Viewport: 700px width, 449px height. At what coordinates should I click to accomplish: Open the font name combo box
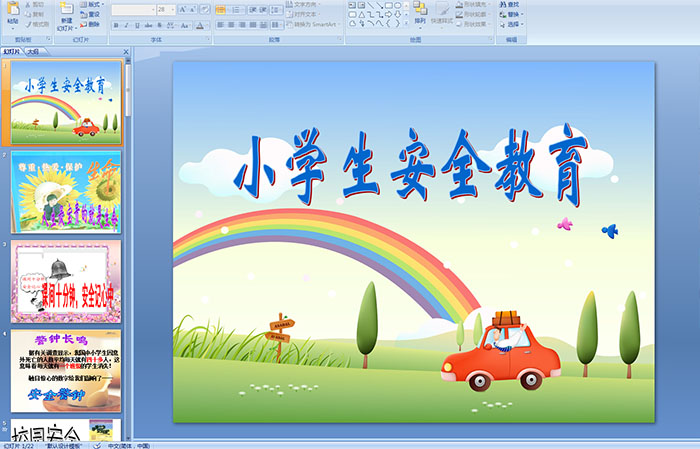[x=133, y=9]
